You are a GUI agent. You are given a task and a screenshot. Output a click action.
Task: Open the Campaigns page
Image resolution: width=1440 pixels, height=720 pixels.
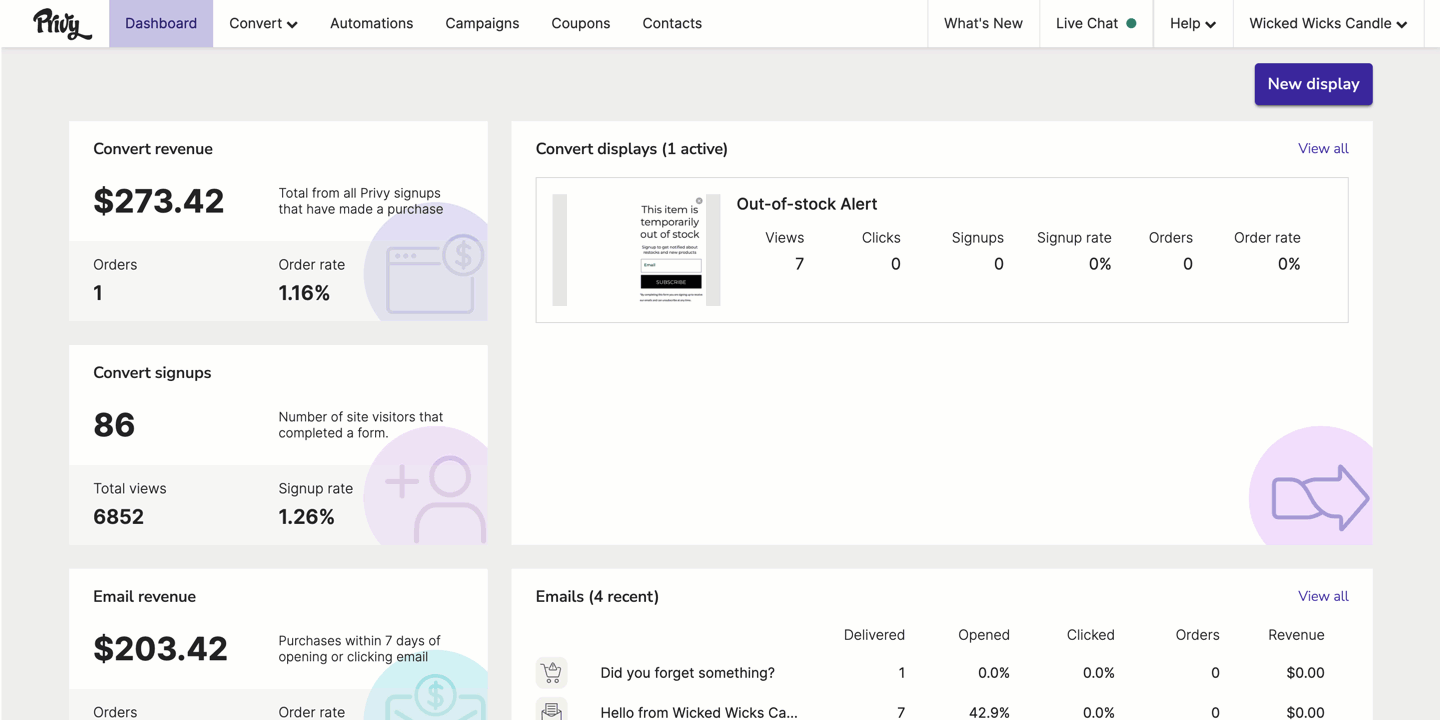482,23
